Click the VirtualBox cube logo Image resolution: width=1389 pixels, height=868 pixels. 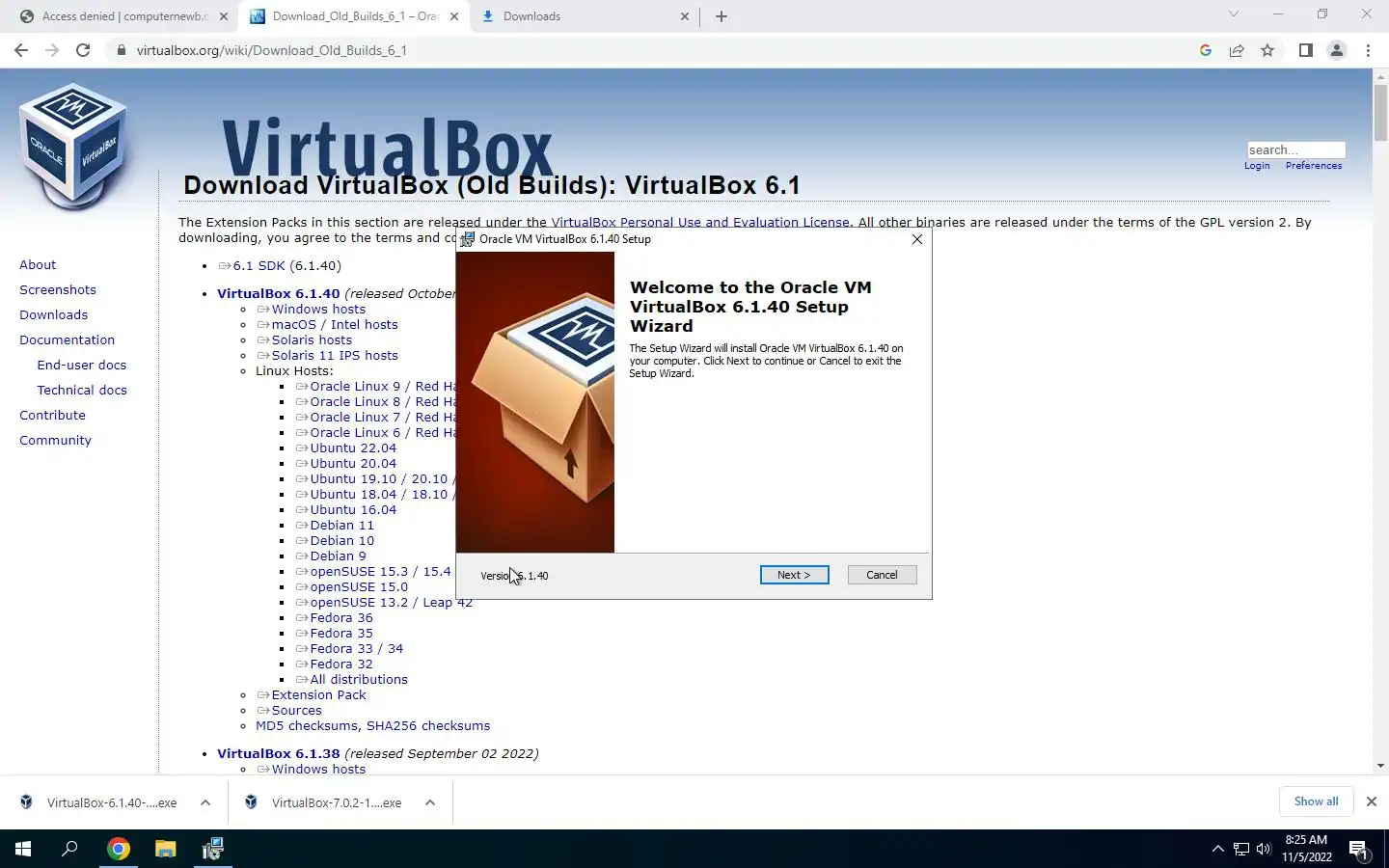[x=74, y=146]
